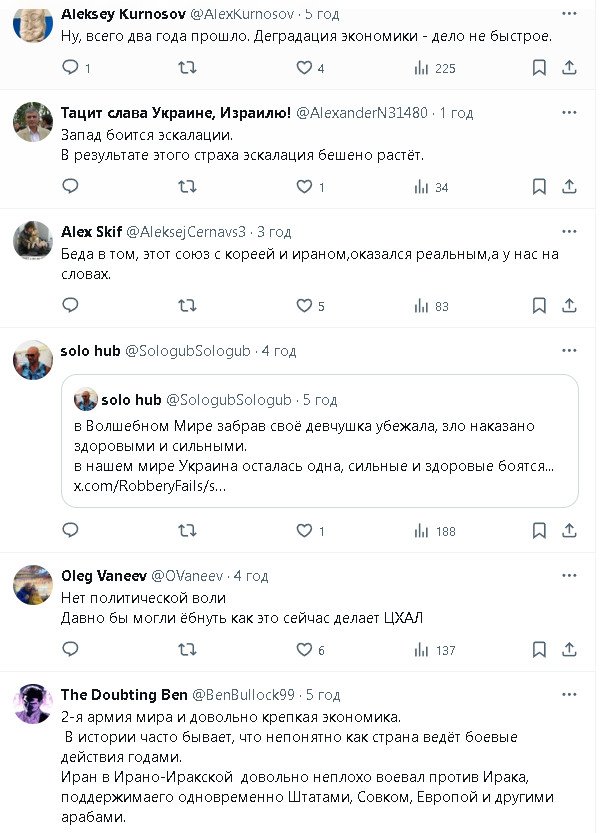Share Тацит слава Украине tweet
This screenshot has width=601, height=833.
coord(569,187)
